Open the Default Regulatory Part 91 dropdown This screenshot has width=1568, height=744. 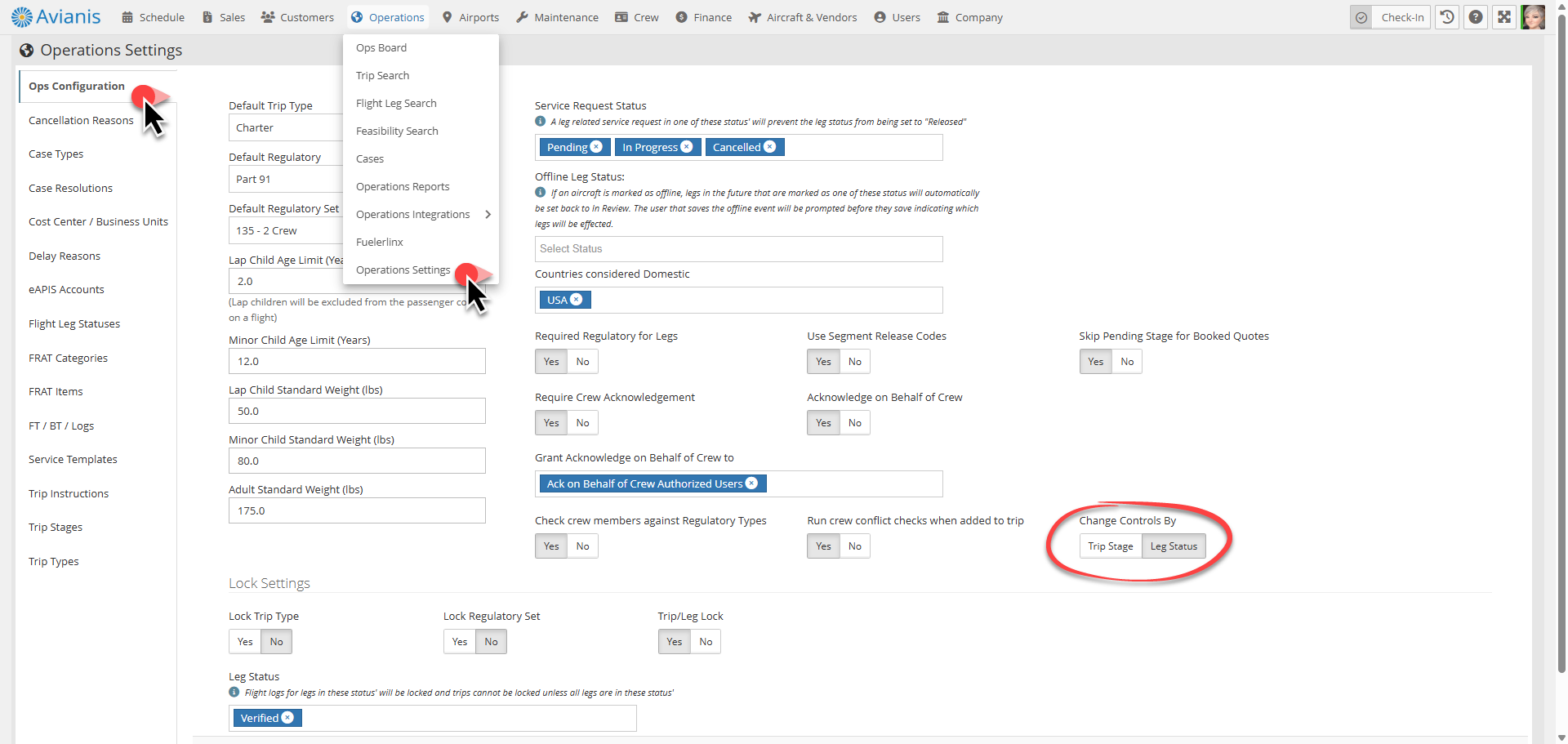pos(286,179)
